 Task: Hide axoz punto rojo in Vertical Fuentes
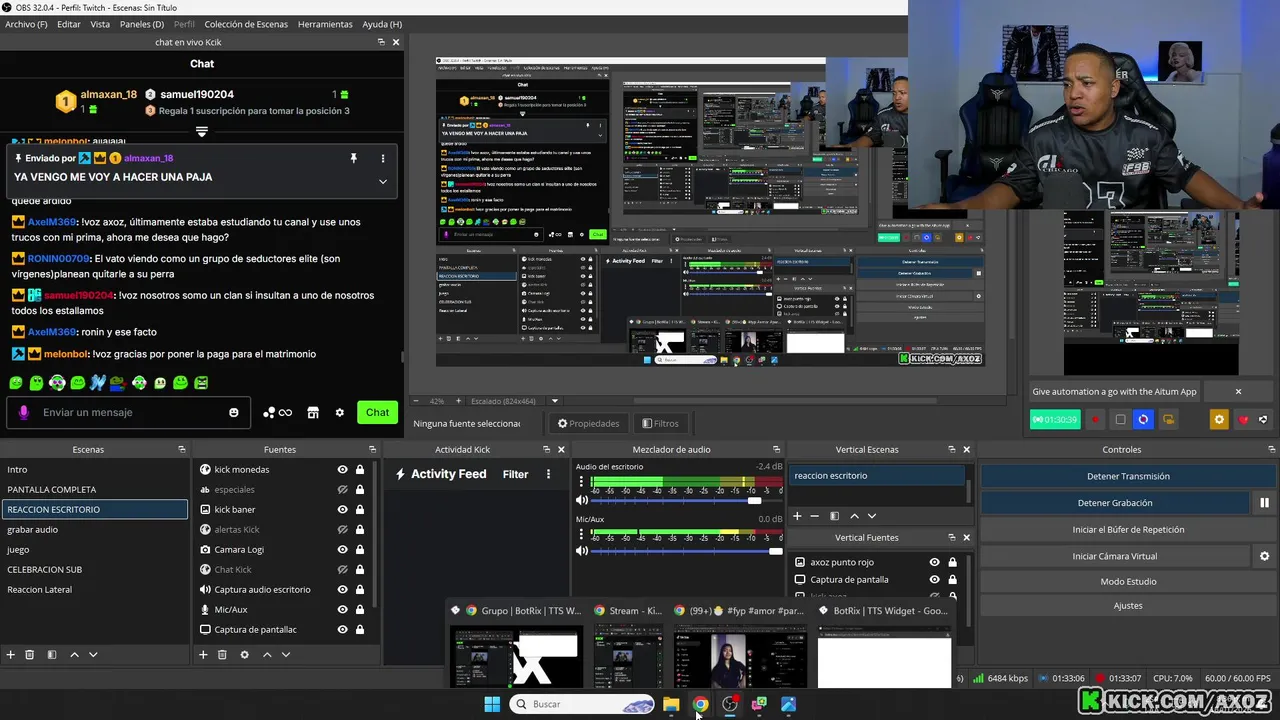(934, 562)
